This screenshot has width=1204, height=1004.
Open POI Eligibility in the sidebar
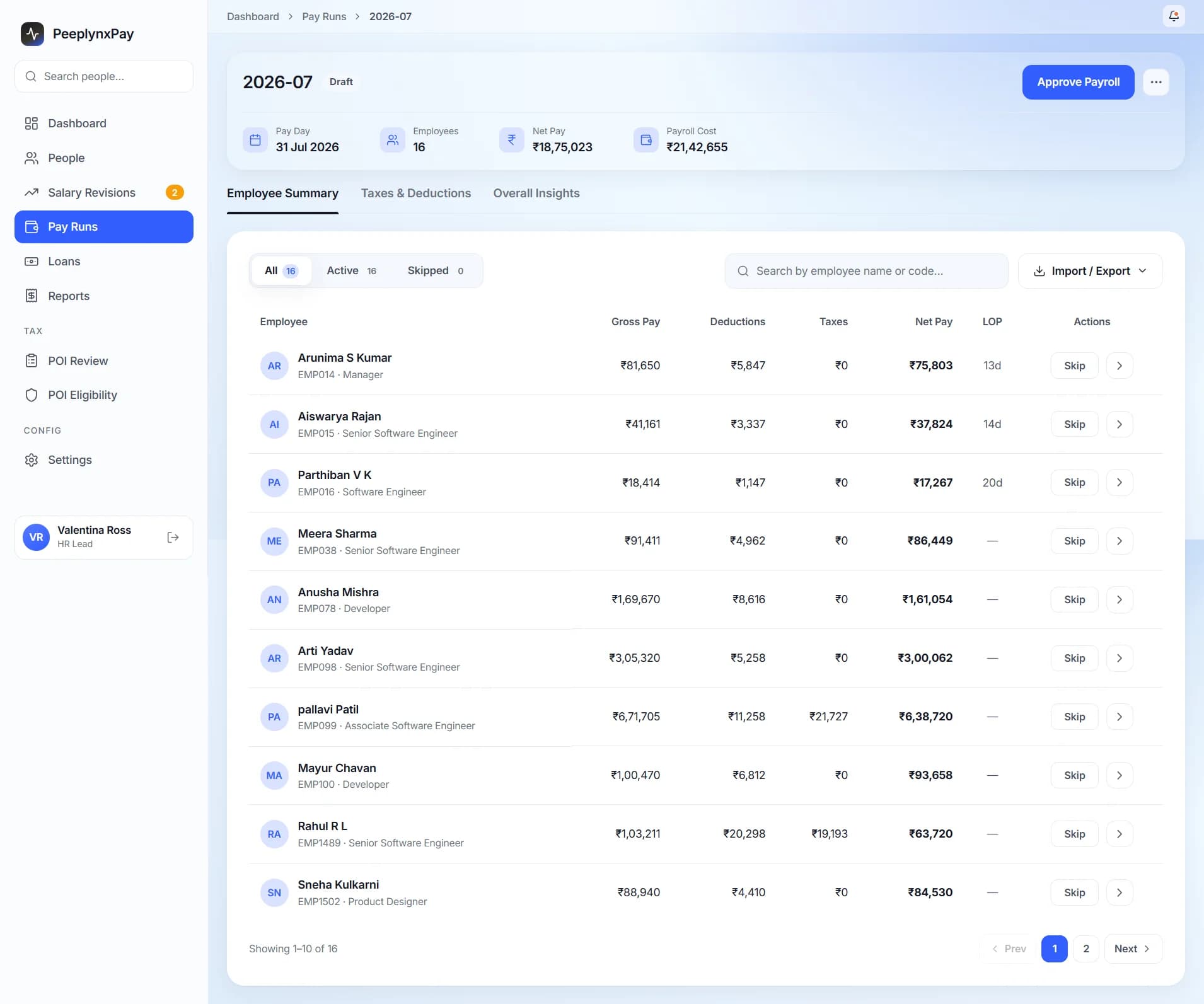[x=104, y=395]
